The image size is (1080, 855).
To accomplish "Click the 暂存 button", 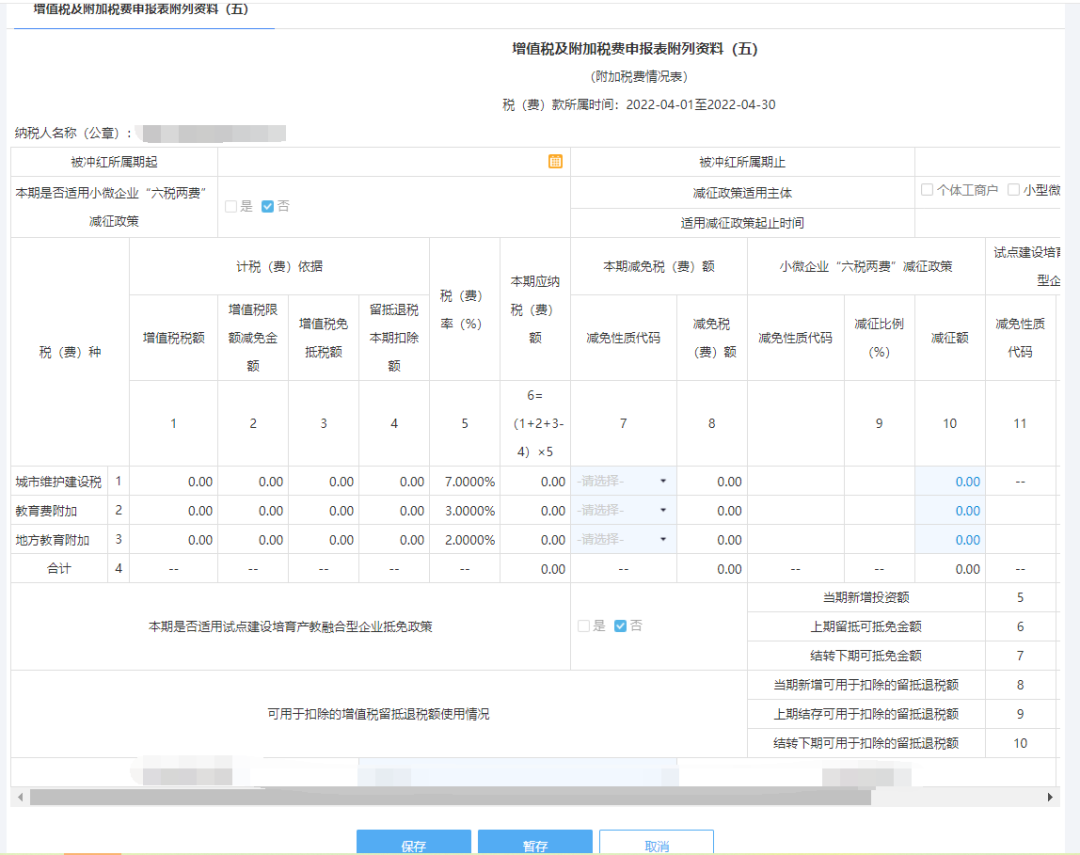I will (x=535, y=842).
